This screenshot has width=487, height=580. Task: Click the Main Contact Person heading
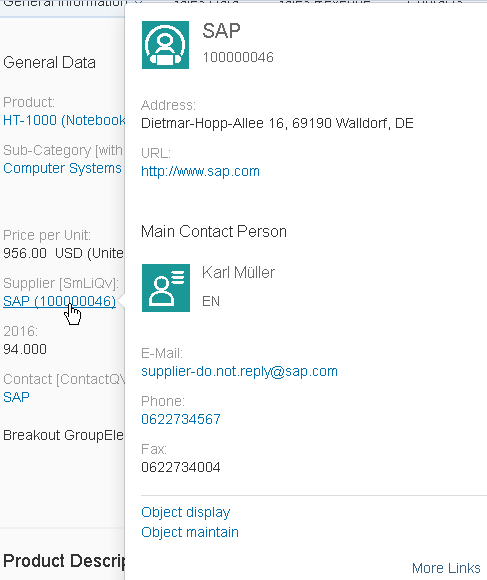coord(214,232)
